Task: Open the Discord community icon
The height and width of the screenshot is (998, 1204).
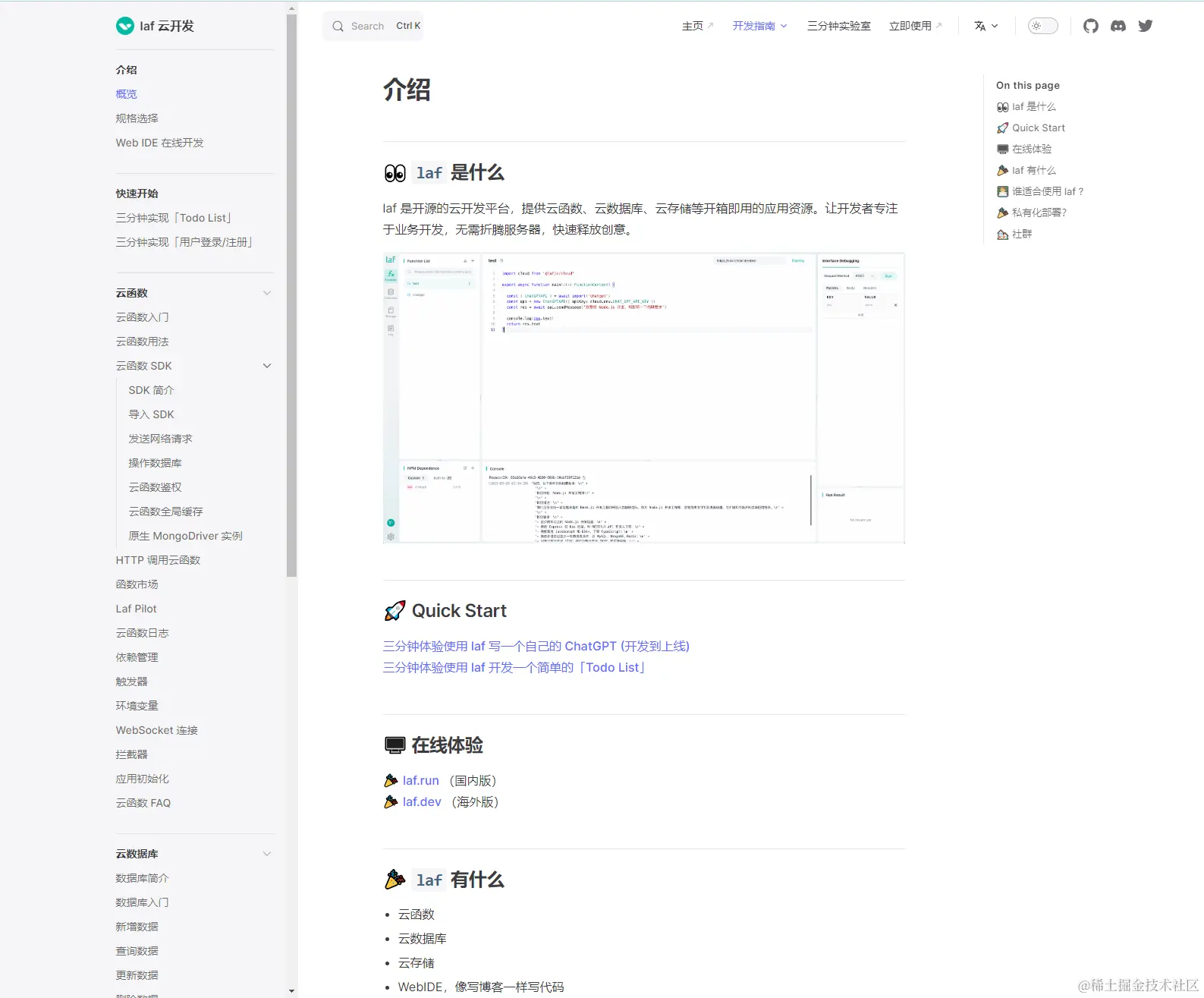Action: tap(1118, 26)
